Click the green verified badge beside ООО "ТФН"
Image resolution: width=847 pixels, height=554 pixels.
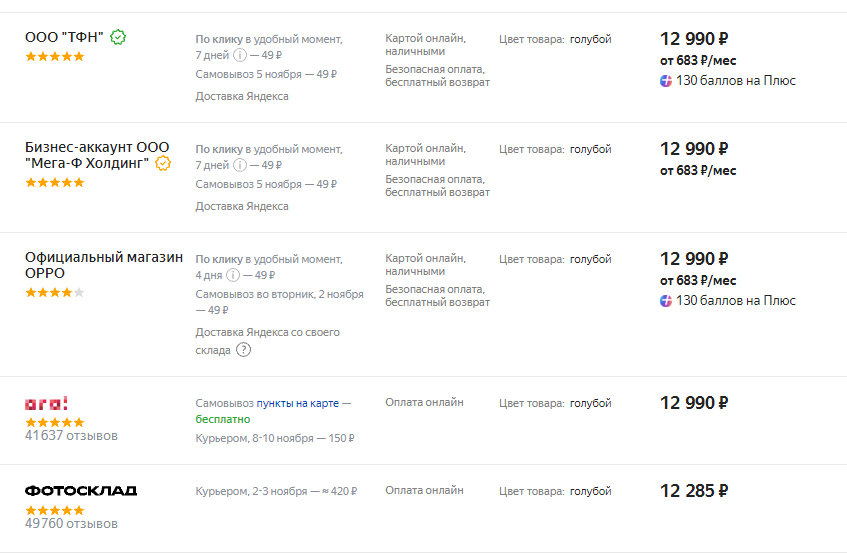tap(118, 38)
